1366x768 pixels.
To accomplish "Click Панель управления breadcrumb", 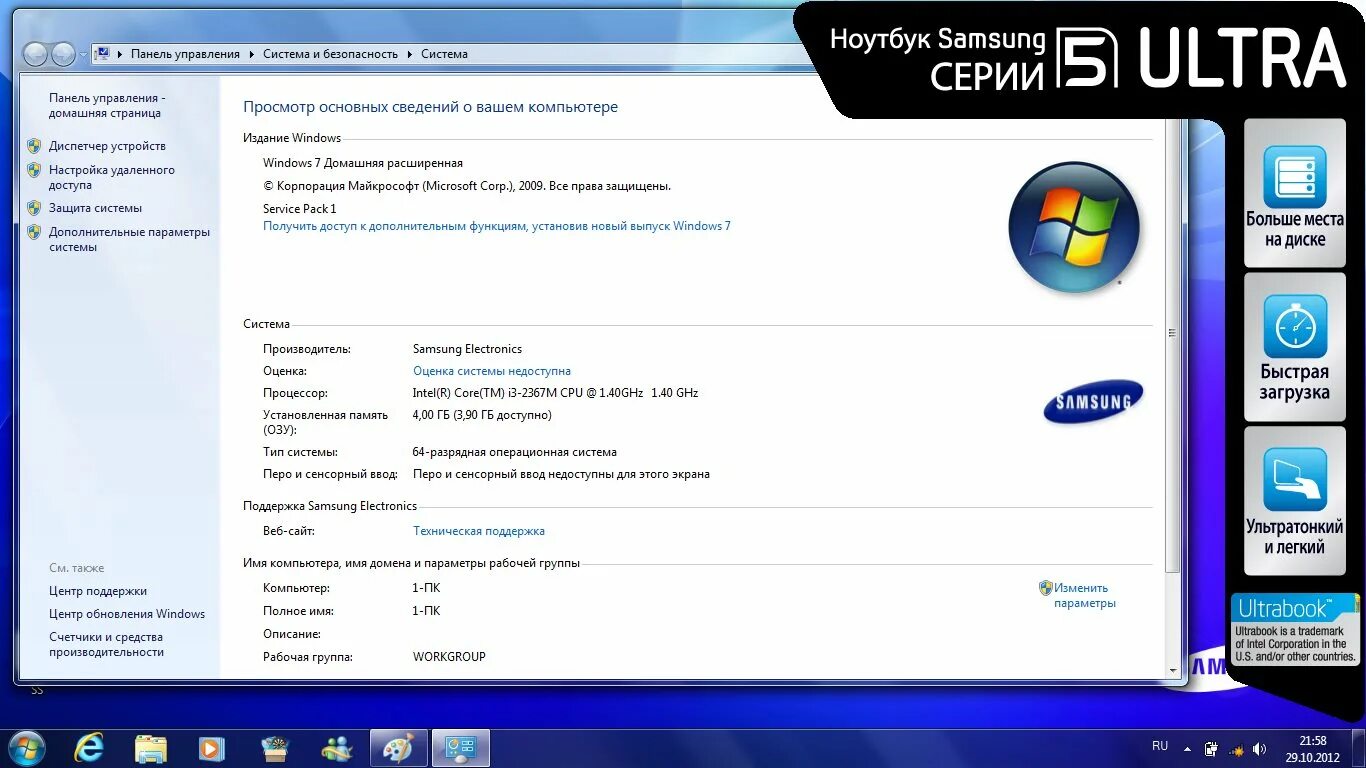I will point(185,54).
